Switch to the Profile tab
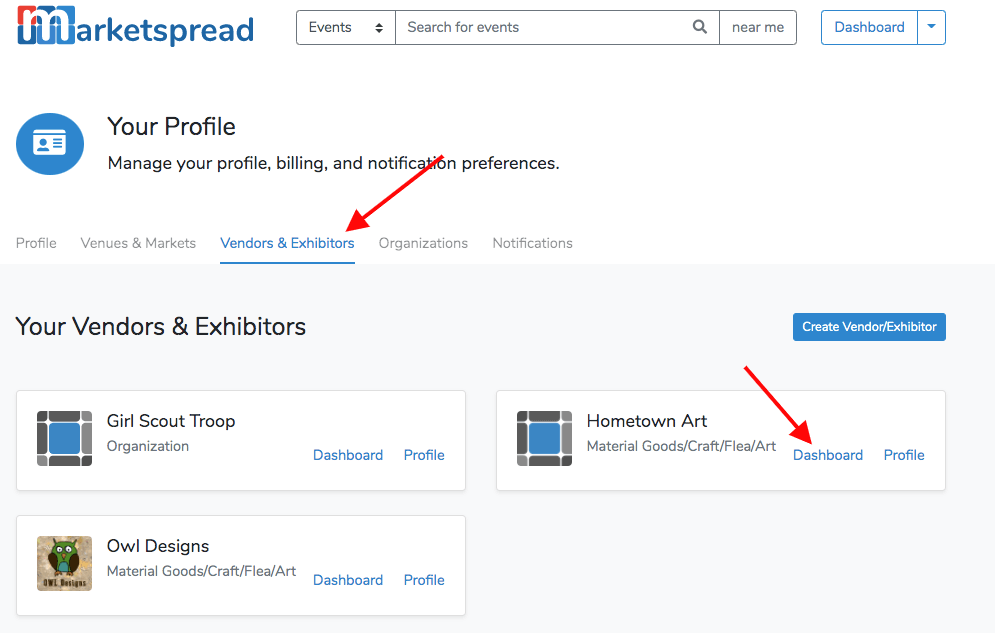 36,243
